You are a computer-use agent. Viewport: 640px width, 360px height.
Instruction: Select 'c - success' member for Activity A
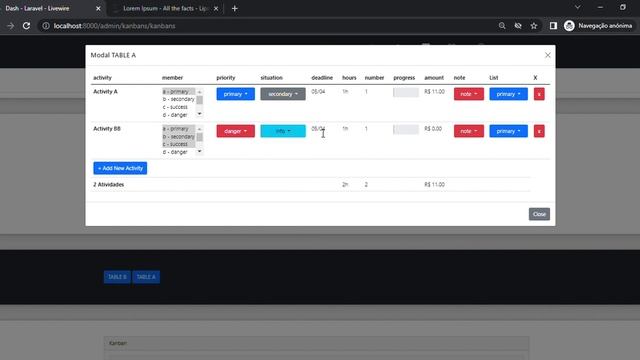pyautogui.click(x=179, y=107)
